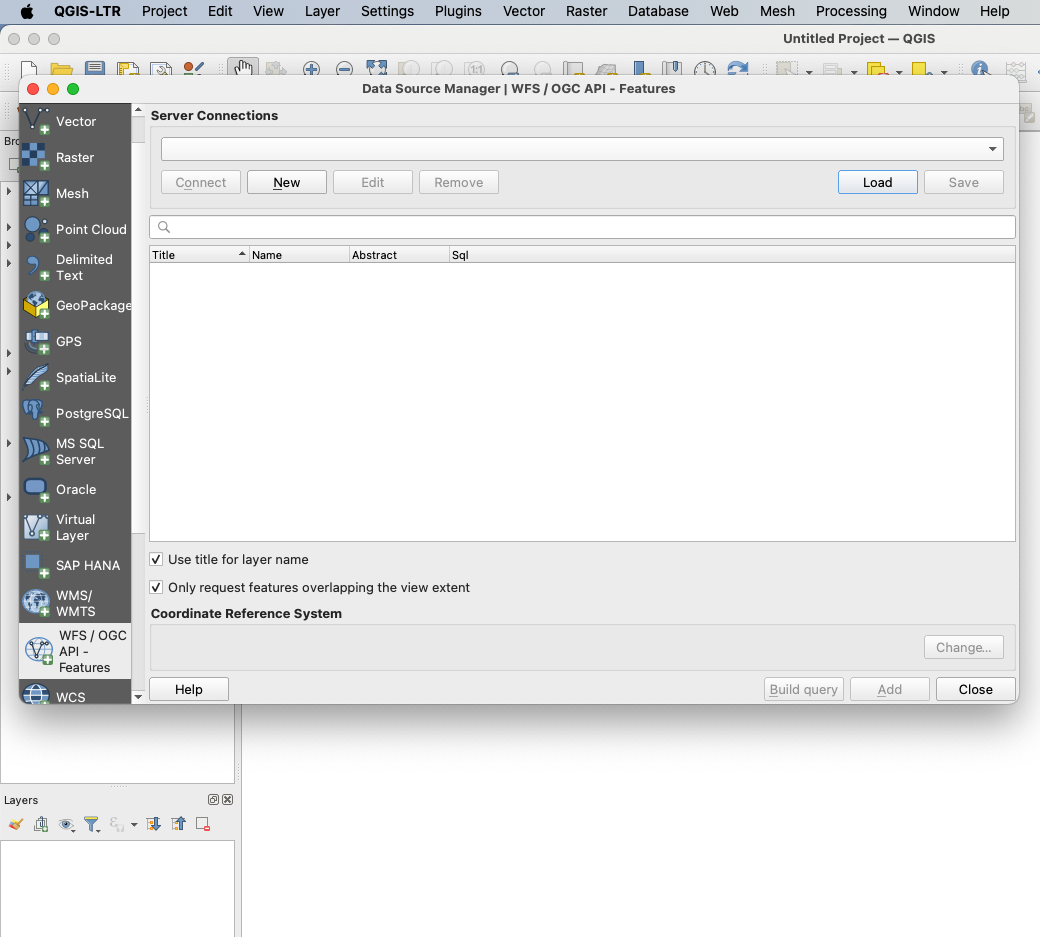Disable Only request features overlapping view extent
Viewport: 1040px width, 937px height.
pyautogui.click(x=156, y=588)
